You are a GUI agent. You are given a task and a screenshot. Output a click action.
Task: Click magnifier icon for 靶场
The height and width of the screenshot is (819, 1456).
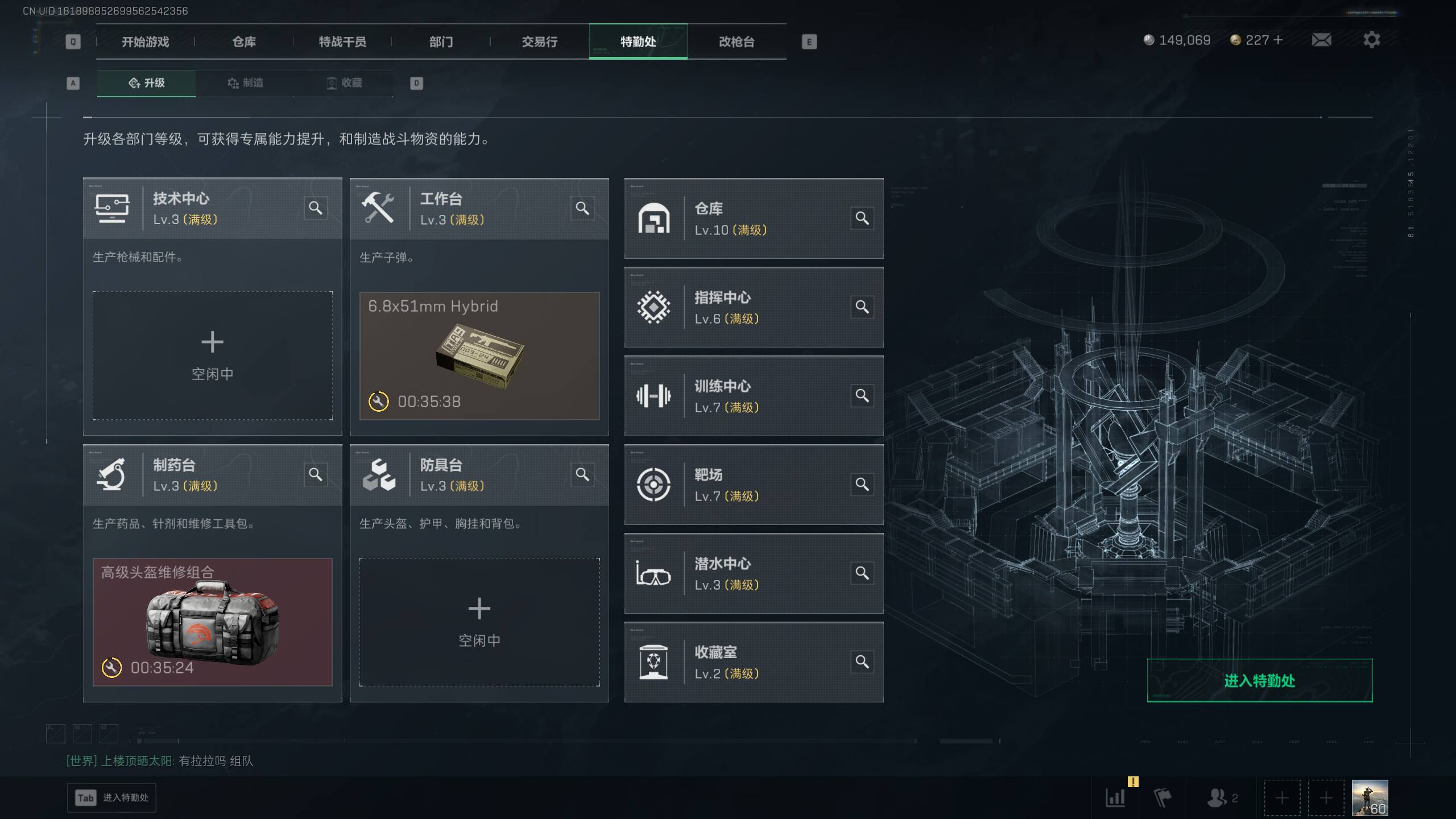click(862, 485)
